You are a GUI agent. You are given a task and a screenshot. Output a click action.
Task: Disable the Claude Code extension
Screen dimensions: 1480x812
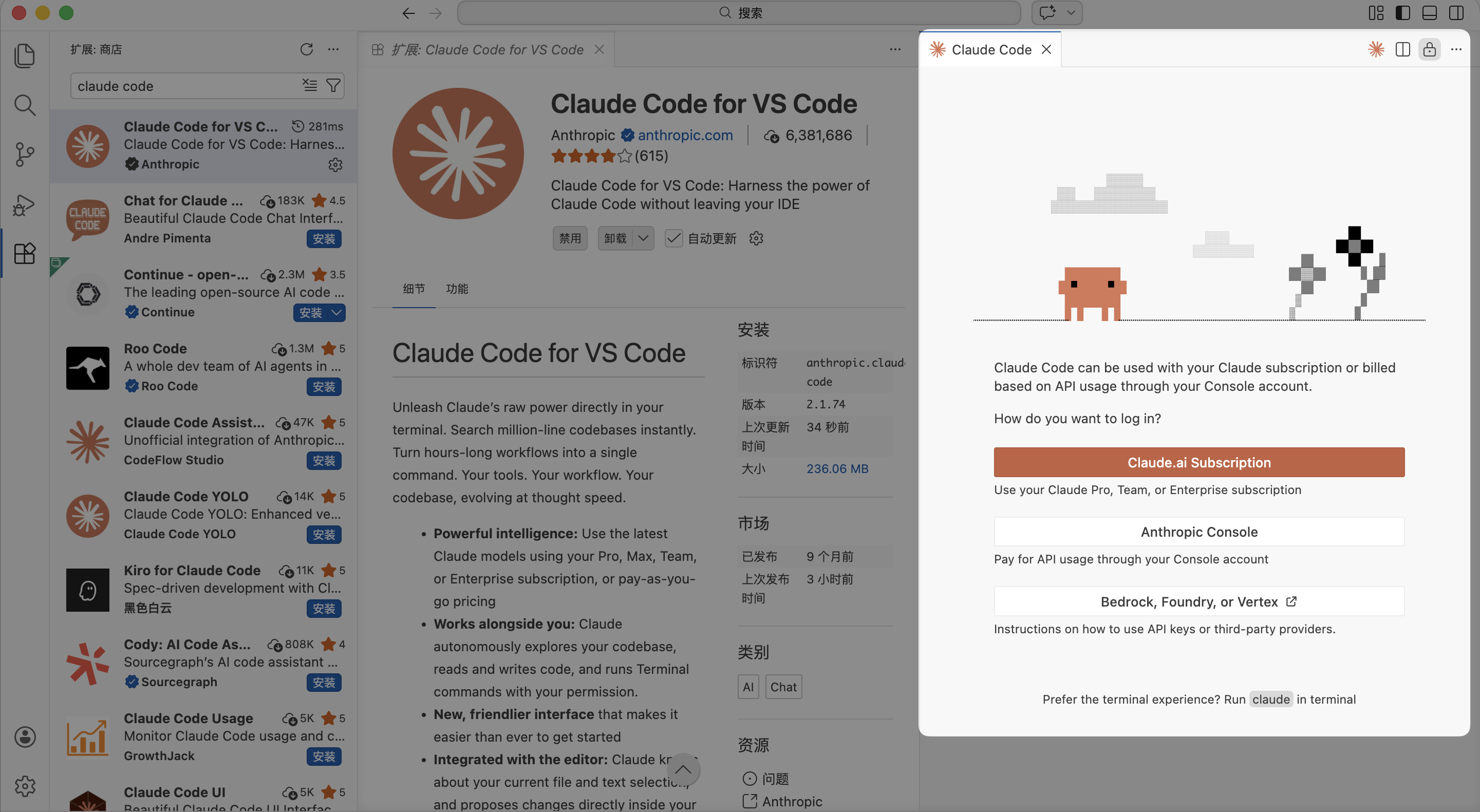pyautogui.click(x=570, y=238)
